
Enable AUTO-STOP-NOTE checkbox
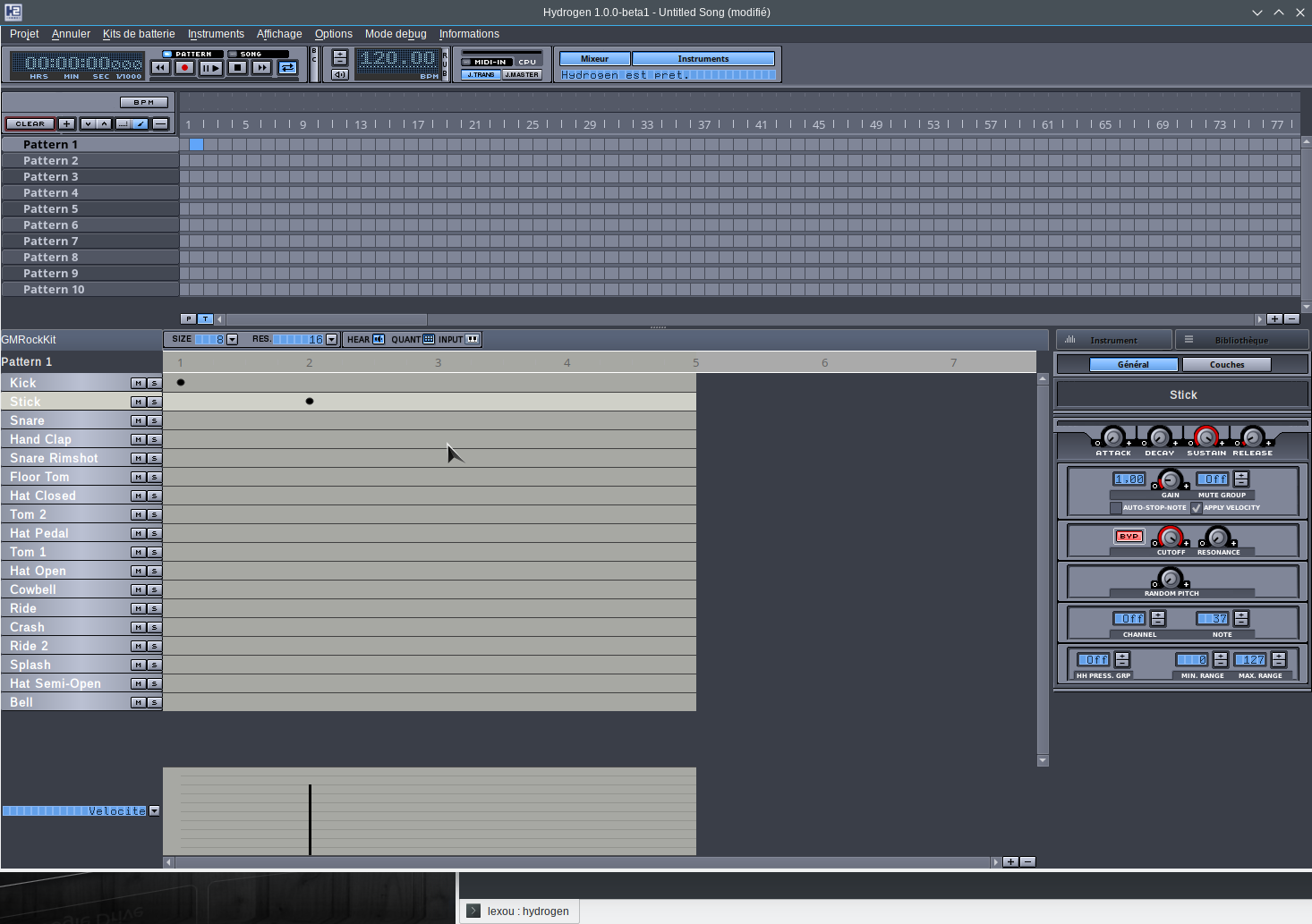coord(1116,508)
